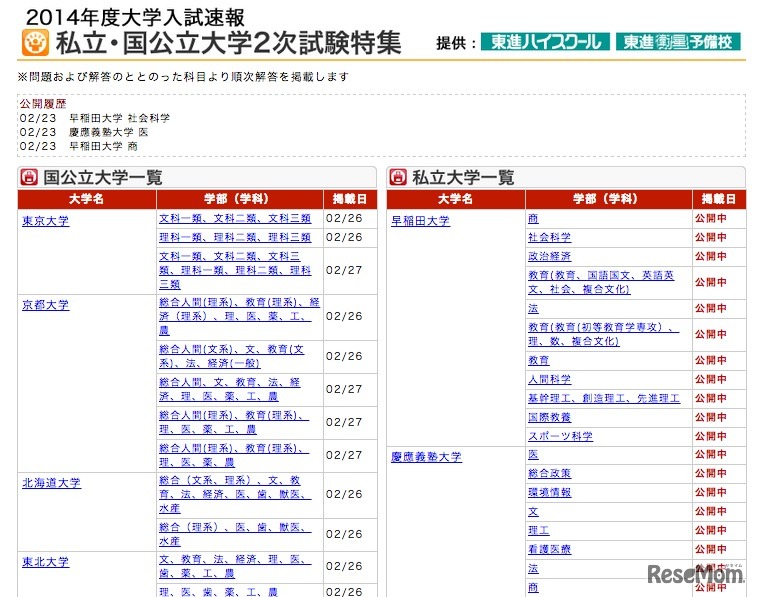The image size is (758, 597).
Task: Open the 慶應義塾大学 link
Action: click(426, 456)
